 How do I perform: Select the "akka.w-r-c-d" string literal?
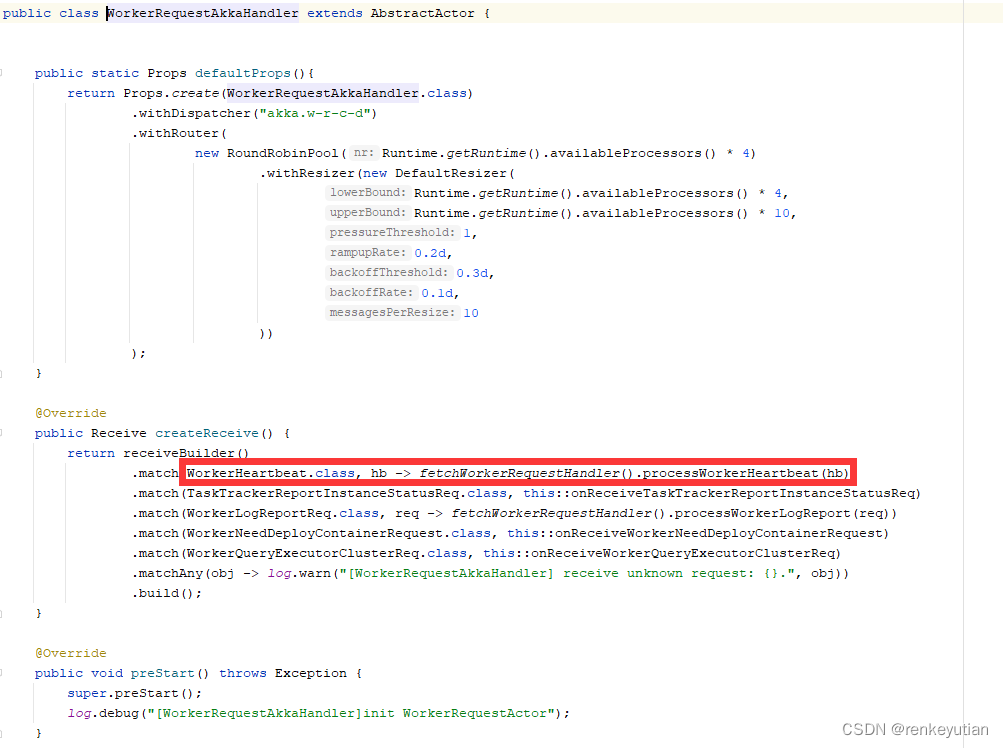315,113
